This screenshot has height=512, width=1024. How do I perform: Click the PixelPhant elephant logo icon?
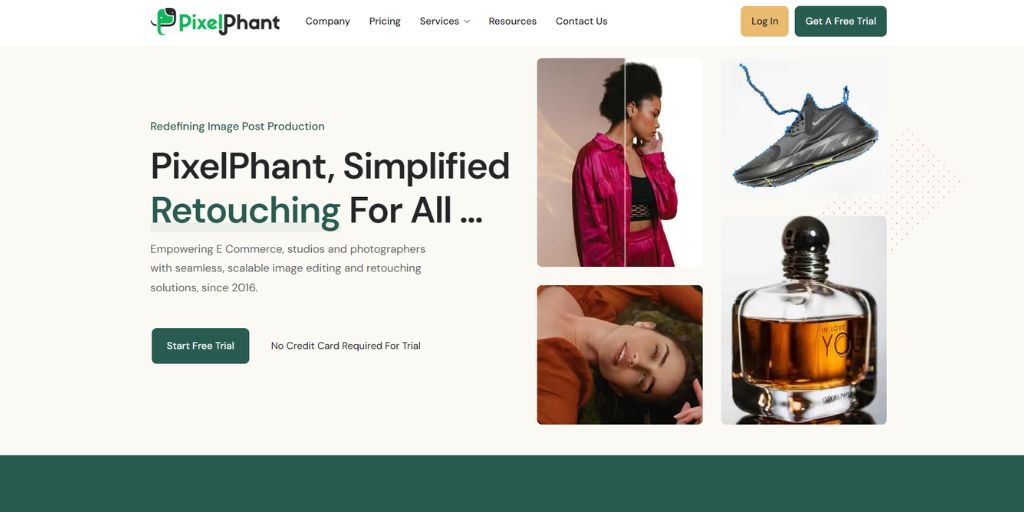click(163, 21)
